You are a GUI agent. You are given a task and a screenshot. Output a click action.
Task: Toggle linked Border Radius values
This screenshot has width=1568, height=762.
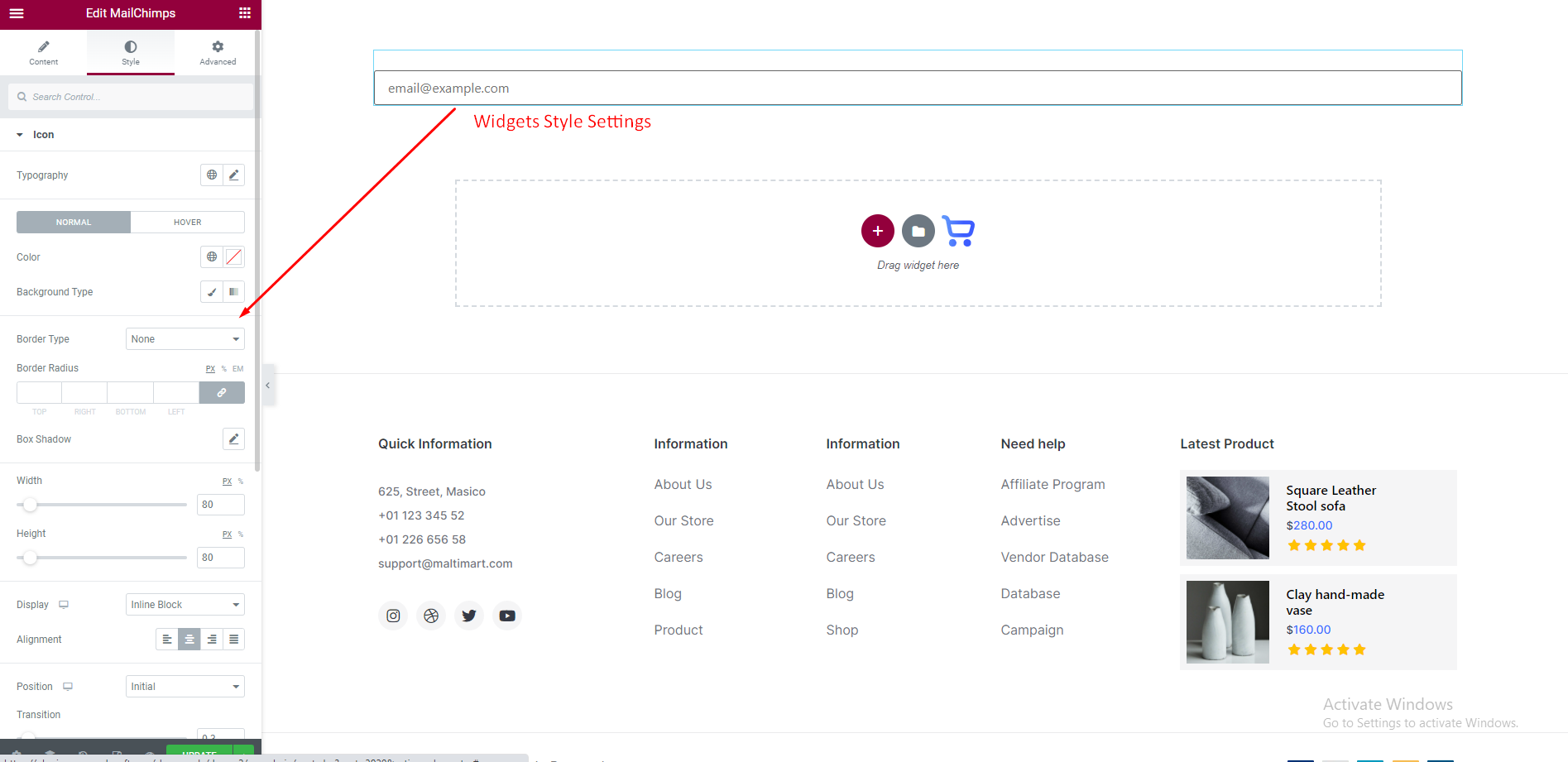[222, 392]
